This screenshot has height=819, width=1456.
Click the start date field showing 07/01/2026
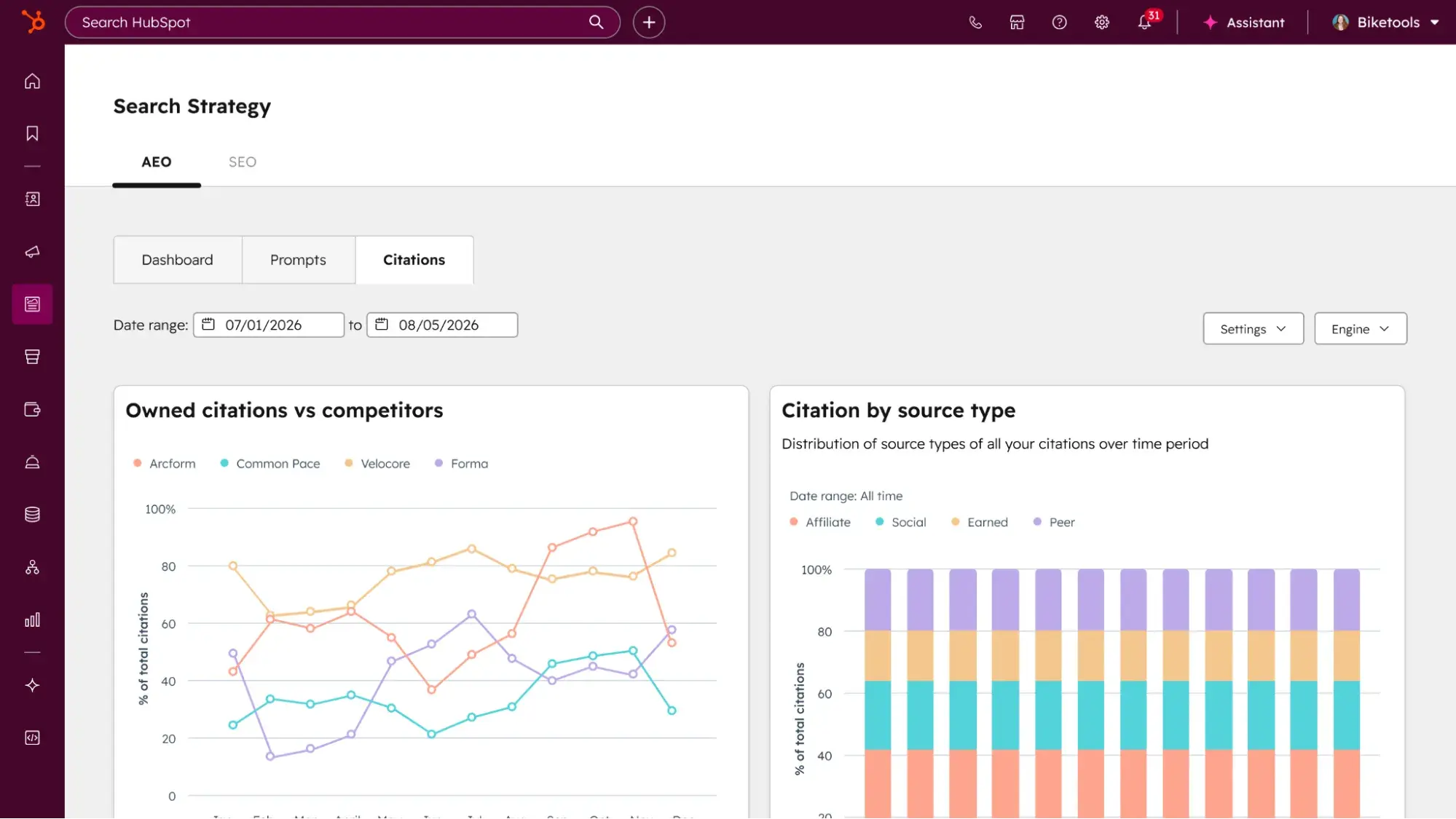pos(268,325)
